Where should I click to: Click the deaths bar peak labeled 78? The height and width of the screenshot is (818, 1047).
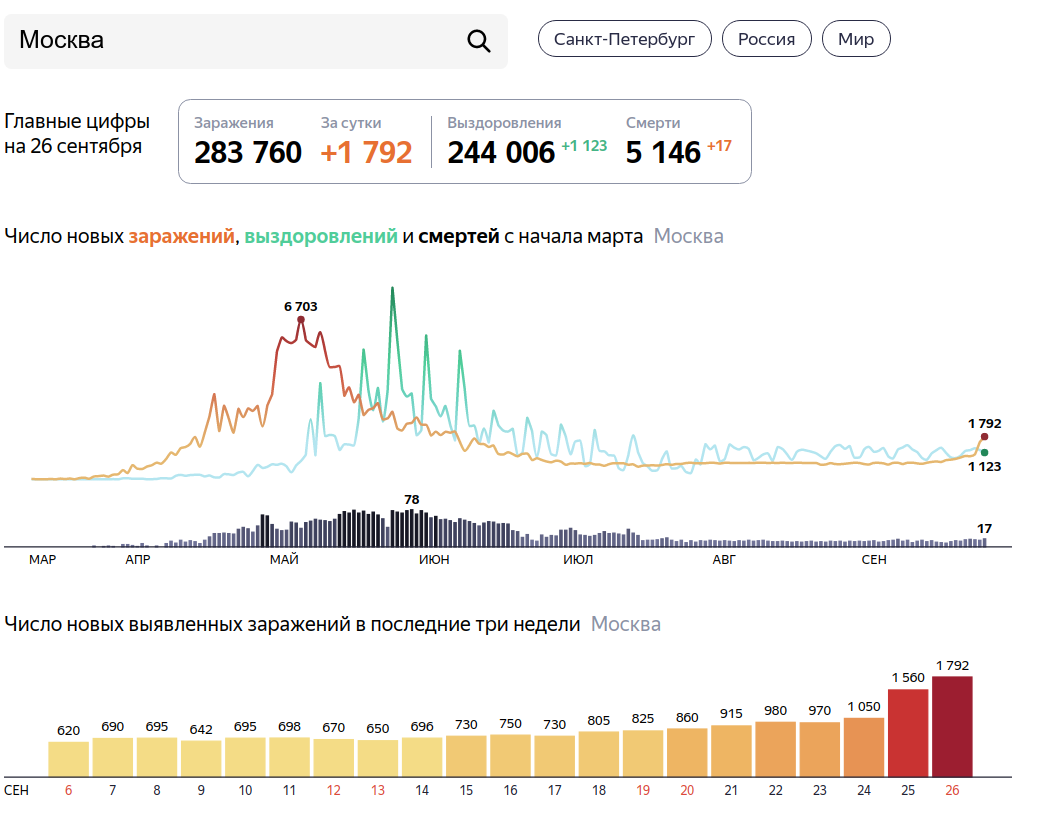(x=411, y=527)
